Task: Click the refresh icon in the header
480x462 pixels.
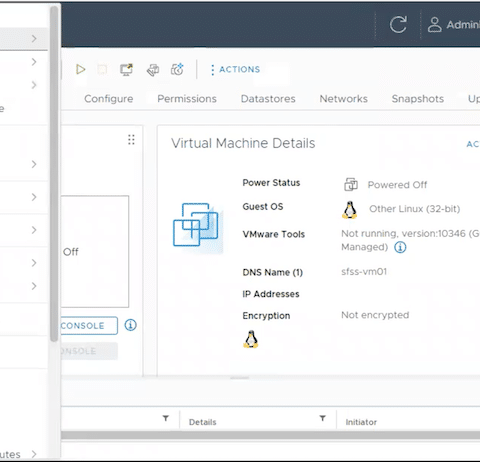Action: point(398,24)
